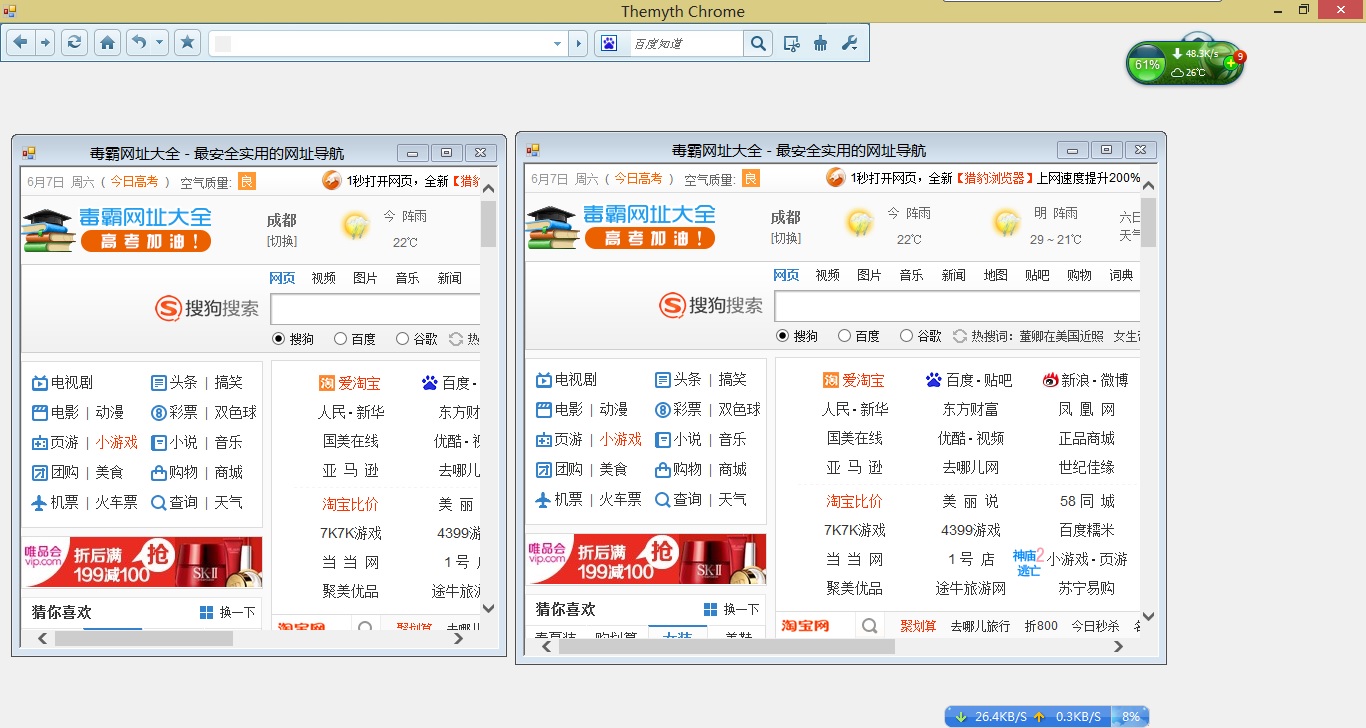Click the 小说 icon in the left window
The image size is (1366, 728).
pyautogui.click(x=158, y=442)
